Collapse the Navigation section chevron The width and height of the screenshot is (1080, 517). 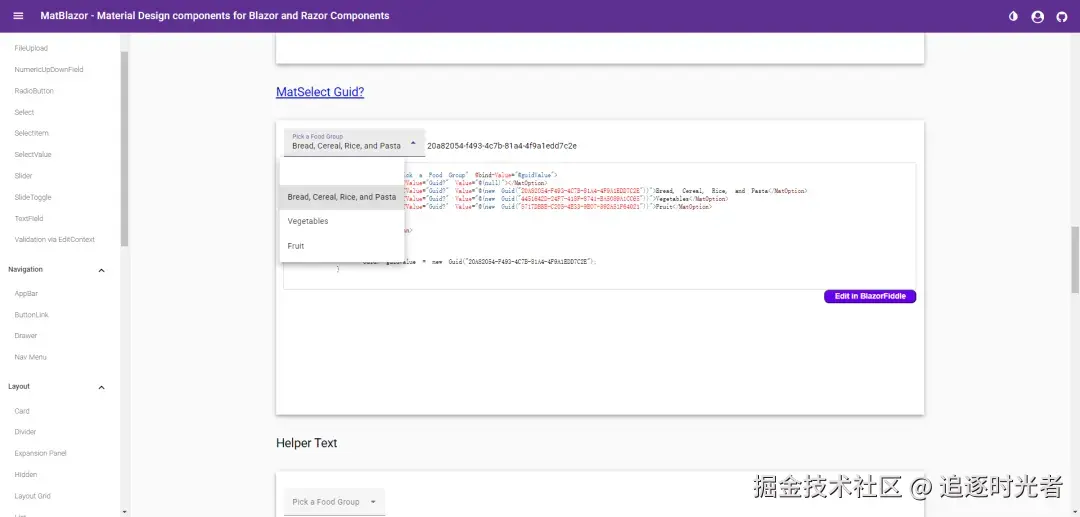(x=101, y=271)
